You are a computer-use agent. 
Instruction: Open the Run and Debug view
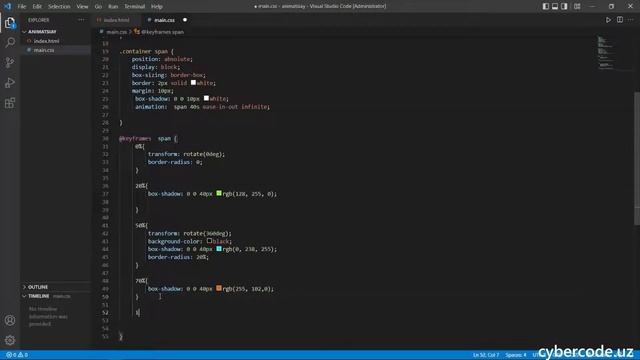[10, 82]
